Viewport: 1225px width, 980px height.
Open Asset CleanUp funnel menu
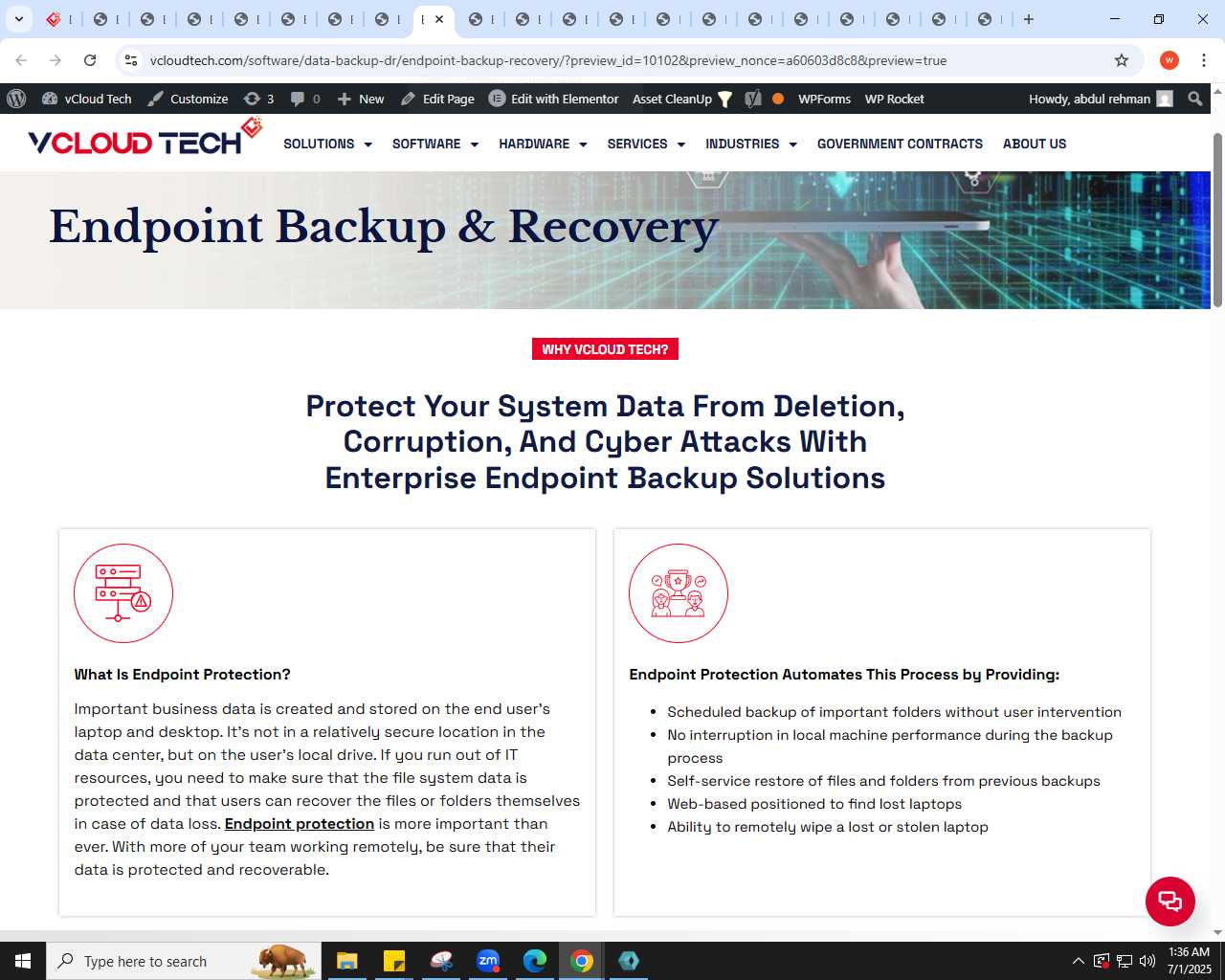point(681,99)
